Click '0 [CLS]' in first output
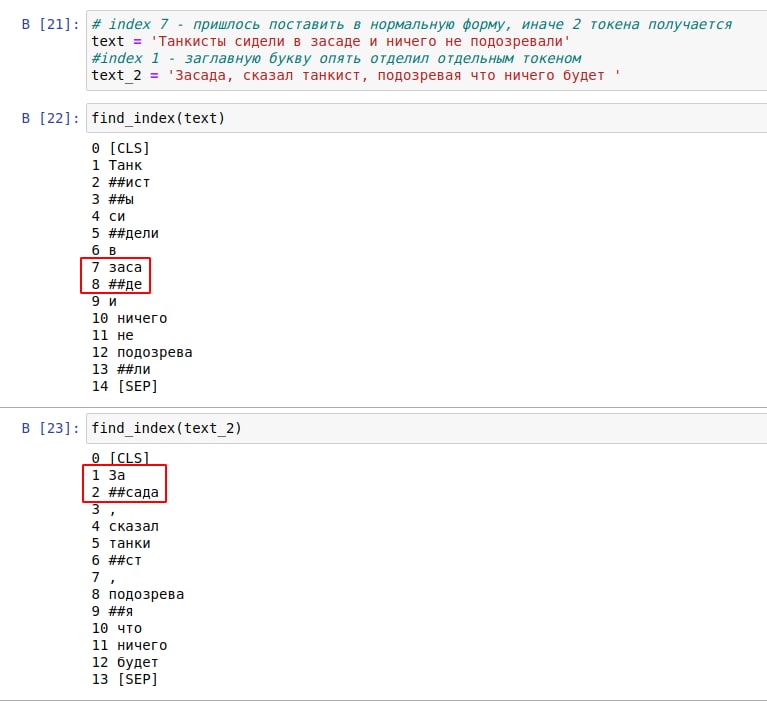 click(x=121, y=148)
